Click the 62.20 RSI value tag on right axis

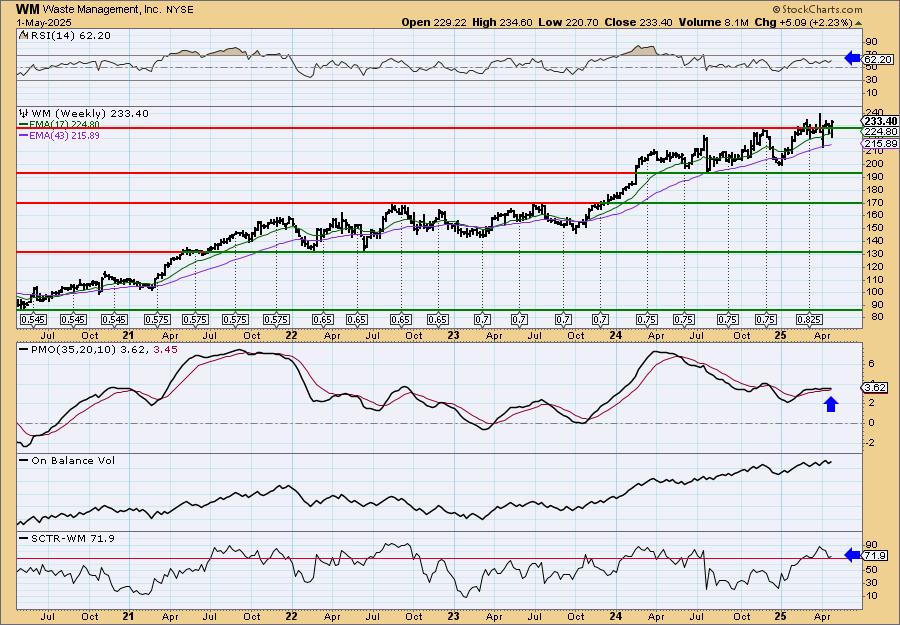878,59
